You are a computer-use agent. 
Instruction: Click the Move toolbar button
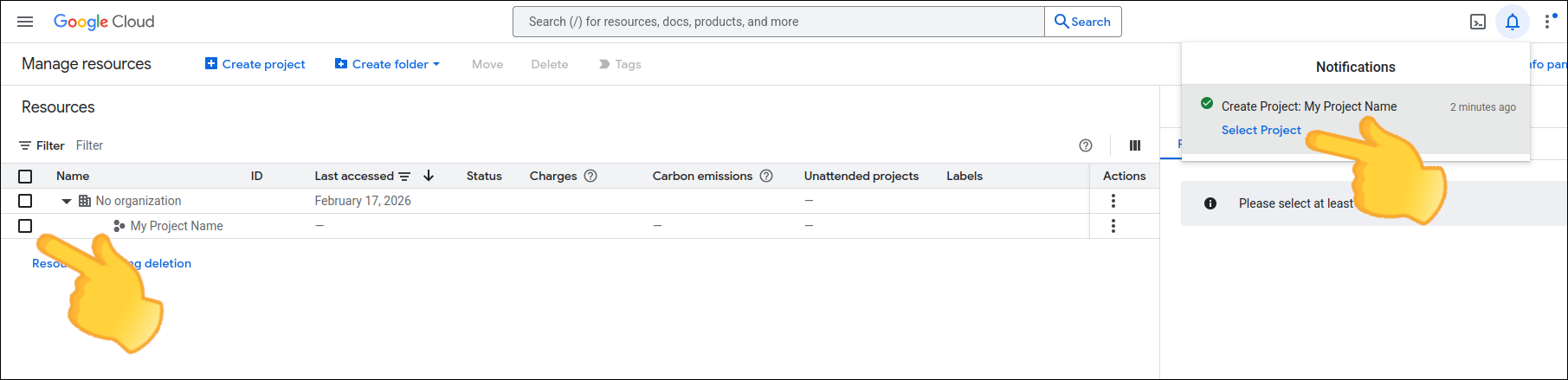pyautogui.click(x=487, y=64)
